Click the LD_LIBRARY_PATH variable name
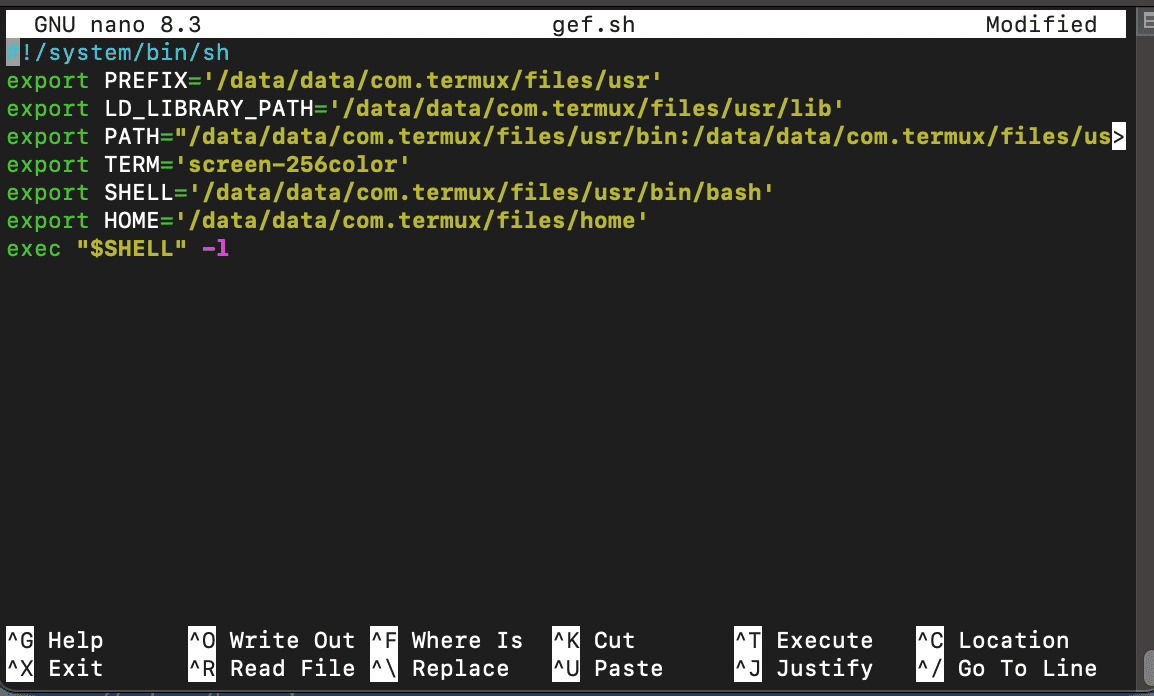This screenshot has height=696, width=1154. [209, 108]
